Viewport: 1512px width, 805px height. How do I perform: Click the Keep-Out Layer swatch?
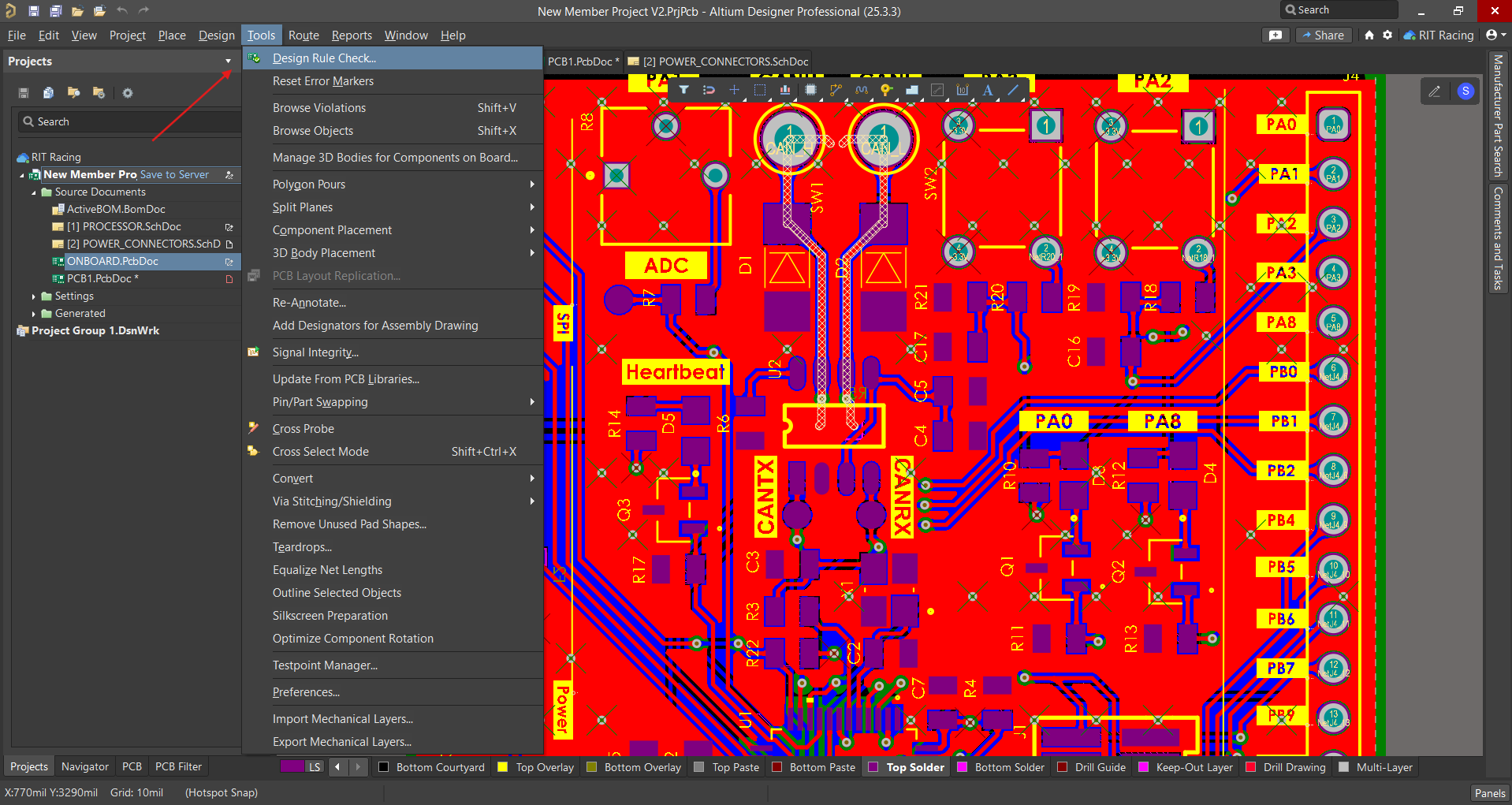coord(1144,767)
